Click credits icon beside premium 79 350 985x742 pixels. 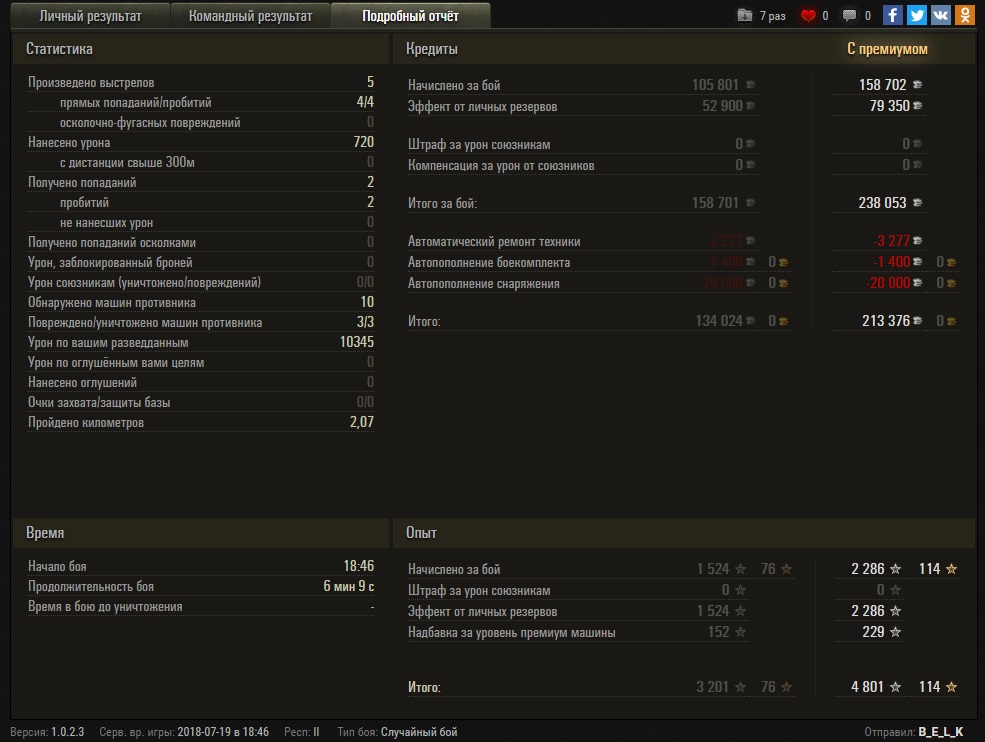click(x=918, y=106)
